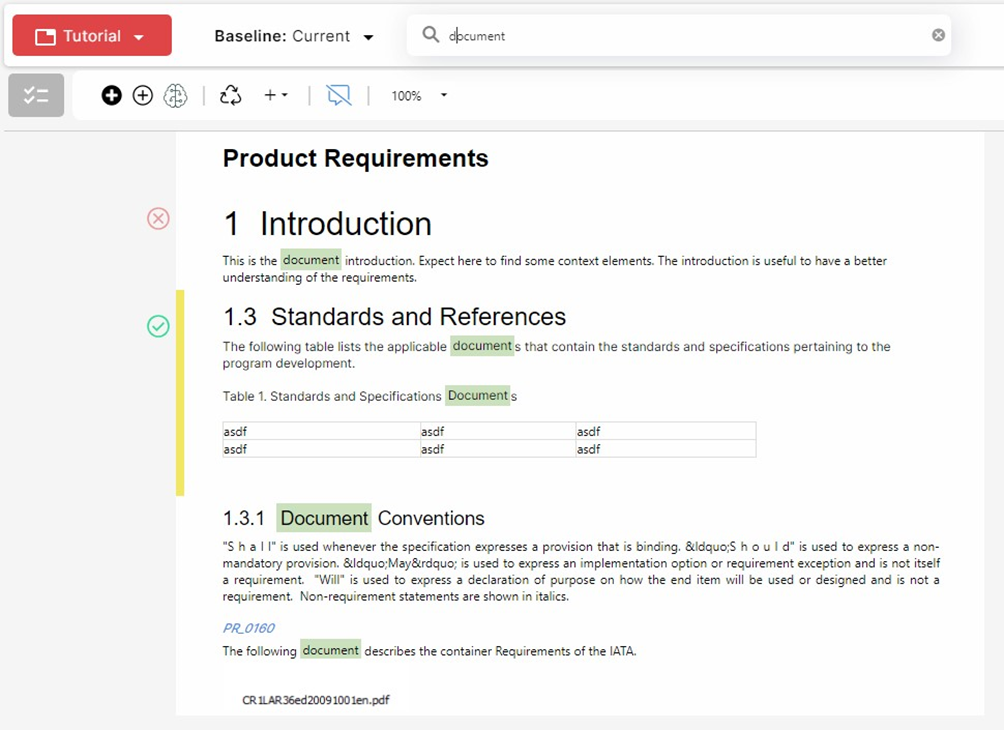Toggle the crossed-out comments icon
This screenshot has height=730, width=1004.
click(x=339, y=96)
